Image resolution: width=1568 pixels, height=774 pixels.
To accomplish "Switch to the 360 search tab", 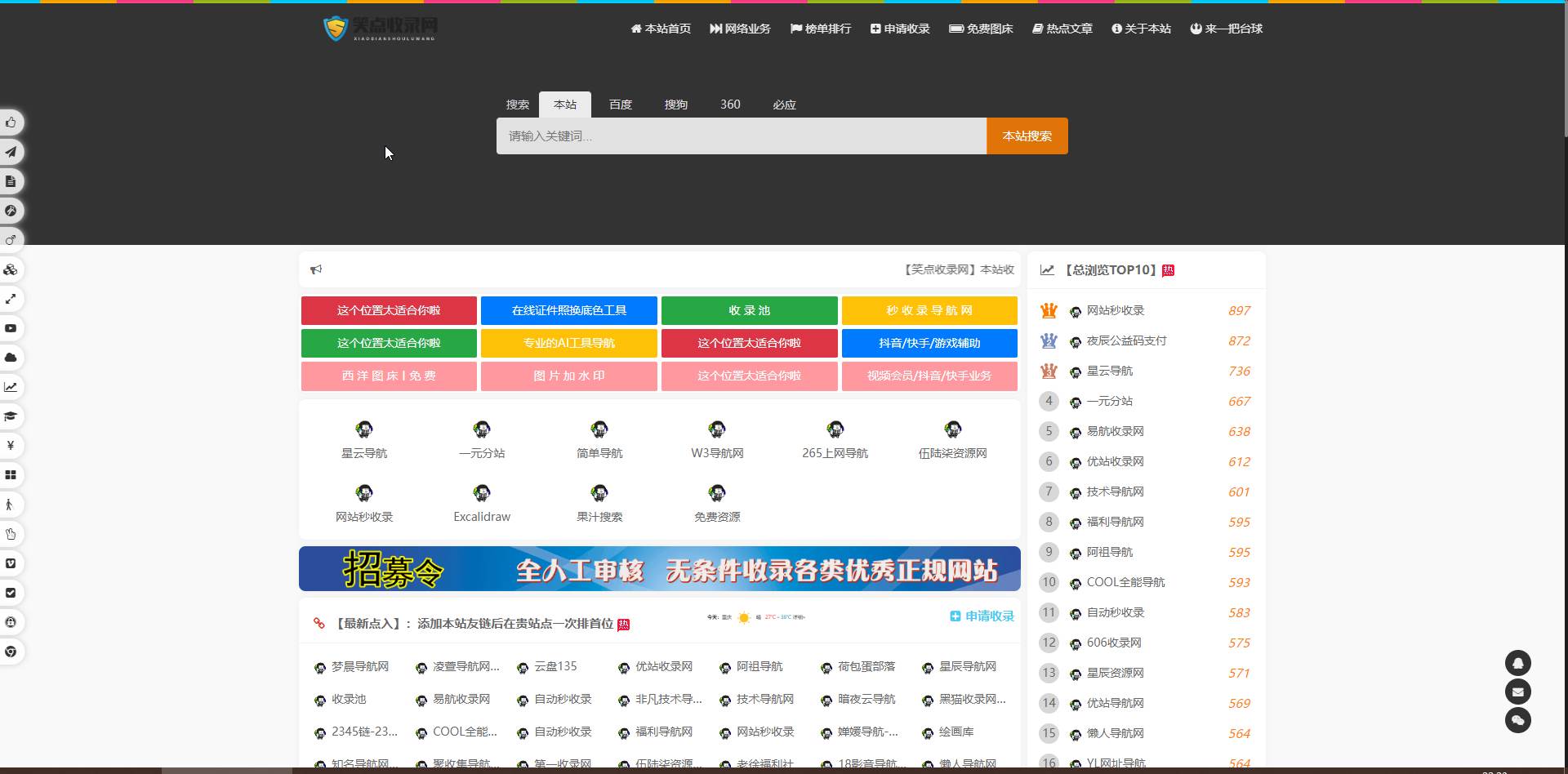I will (x=730, y=105).
